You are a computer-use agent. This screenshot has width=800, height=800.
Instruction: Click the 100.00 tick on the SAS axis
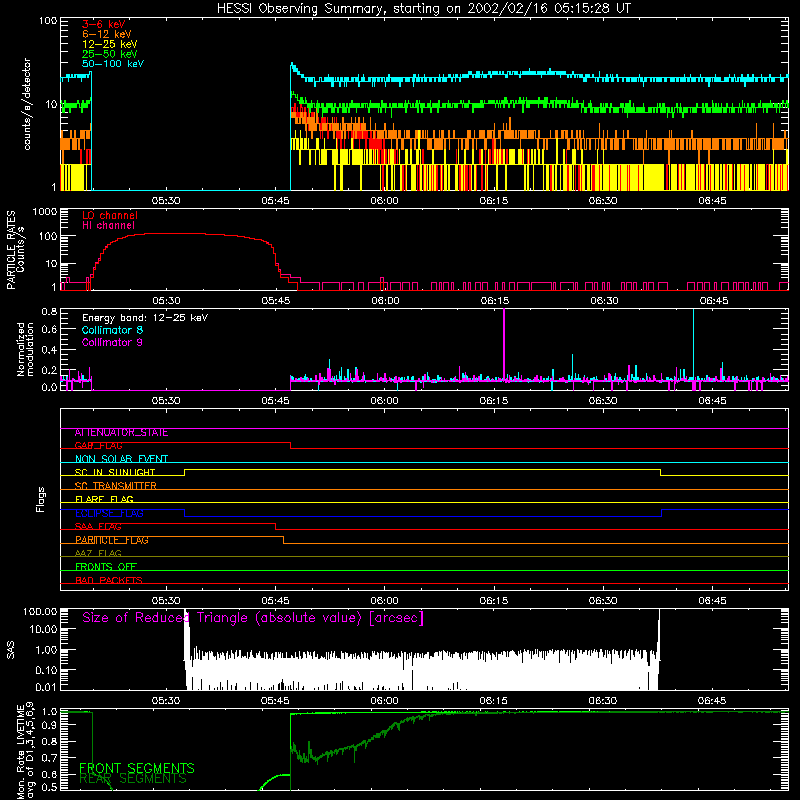click(x=40, y=611)
